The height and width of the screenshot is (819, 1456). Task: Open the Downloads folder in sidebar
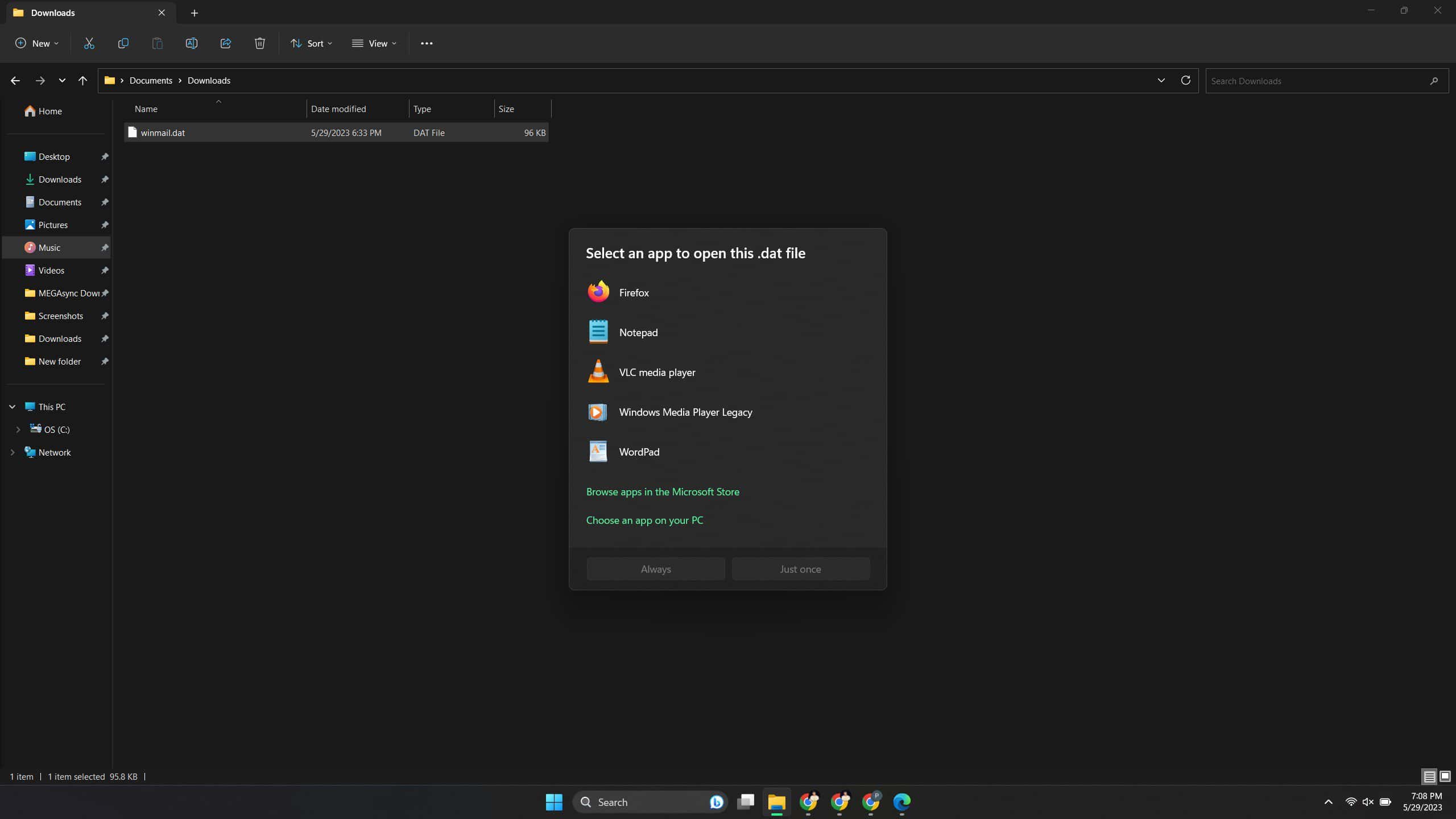coord(59,179)
